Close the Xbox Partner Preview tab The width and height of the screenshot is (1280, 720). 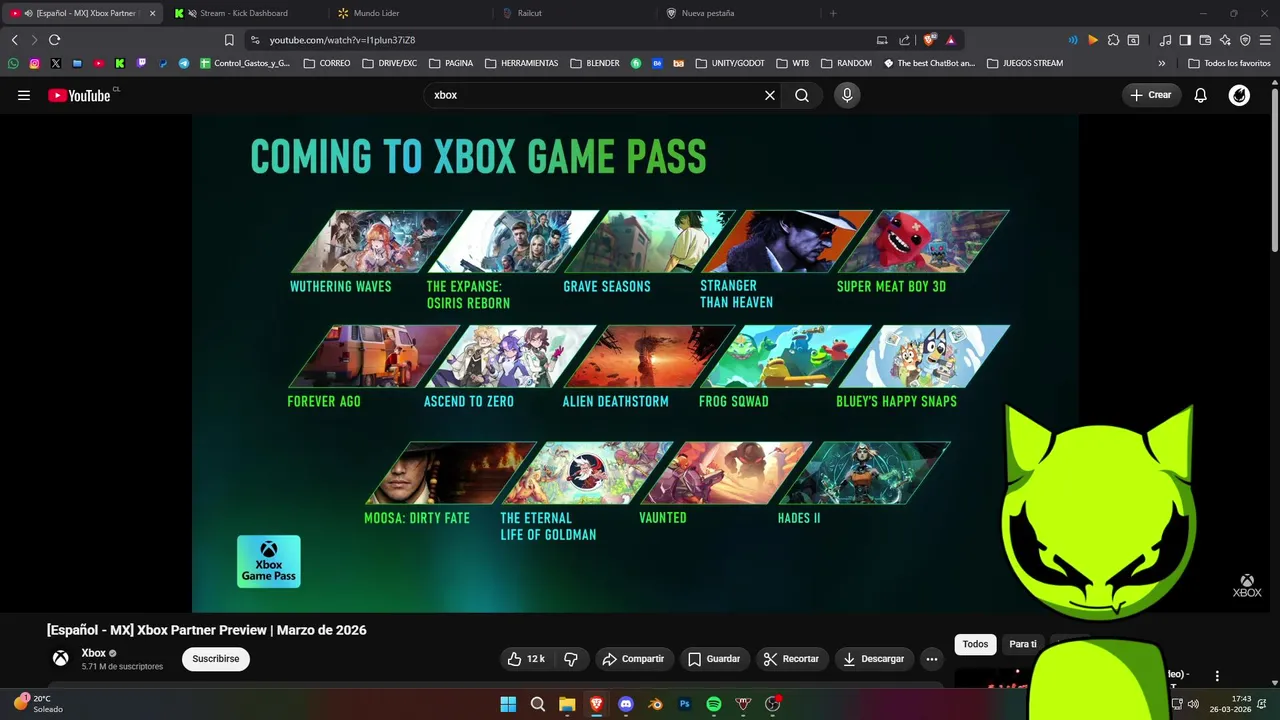pos(152,13)
